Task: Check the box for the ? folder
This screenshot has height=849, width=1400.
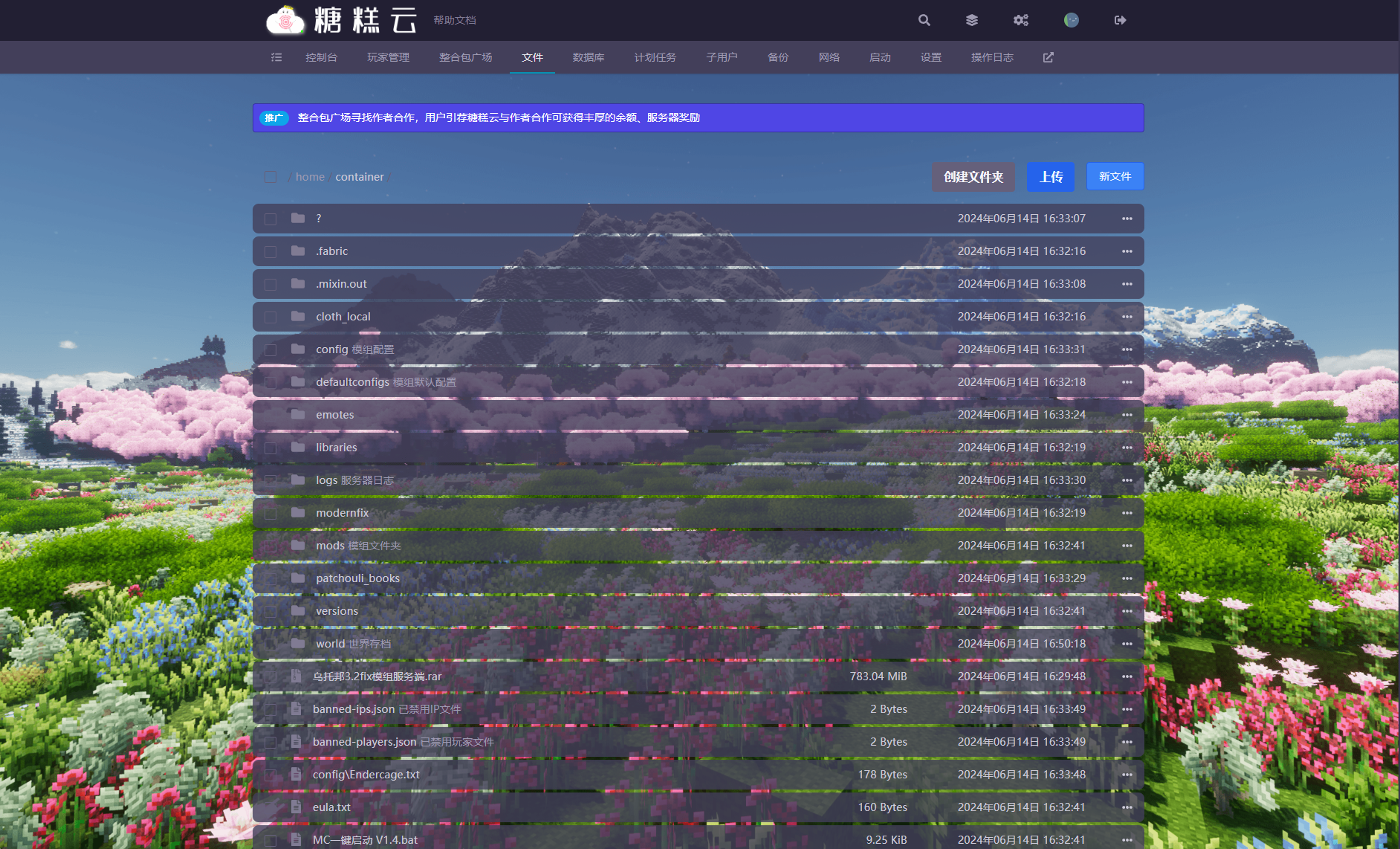Action: [x=270, y=219]
